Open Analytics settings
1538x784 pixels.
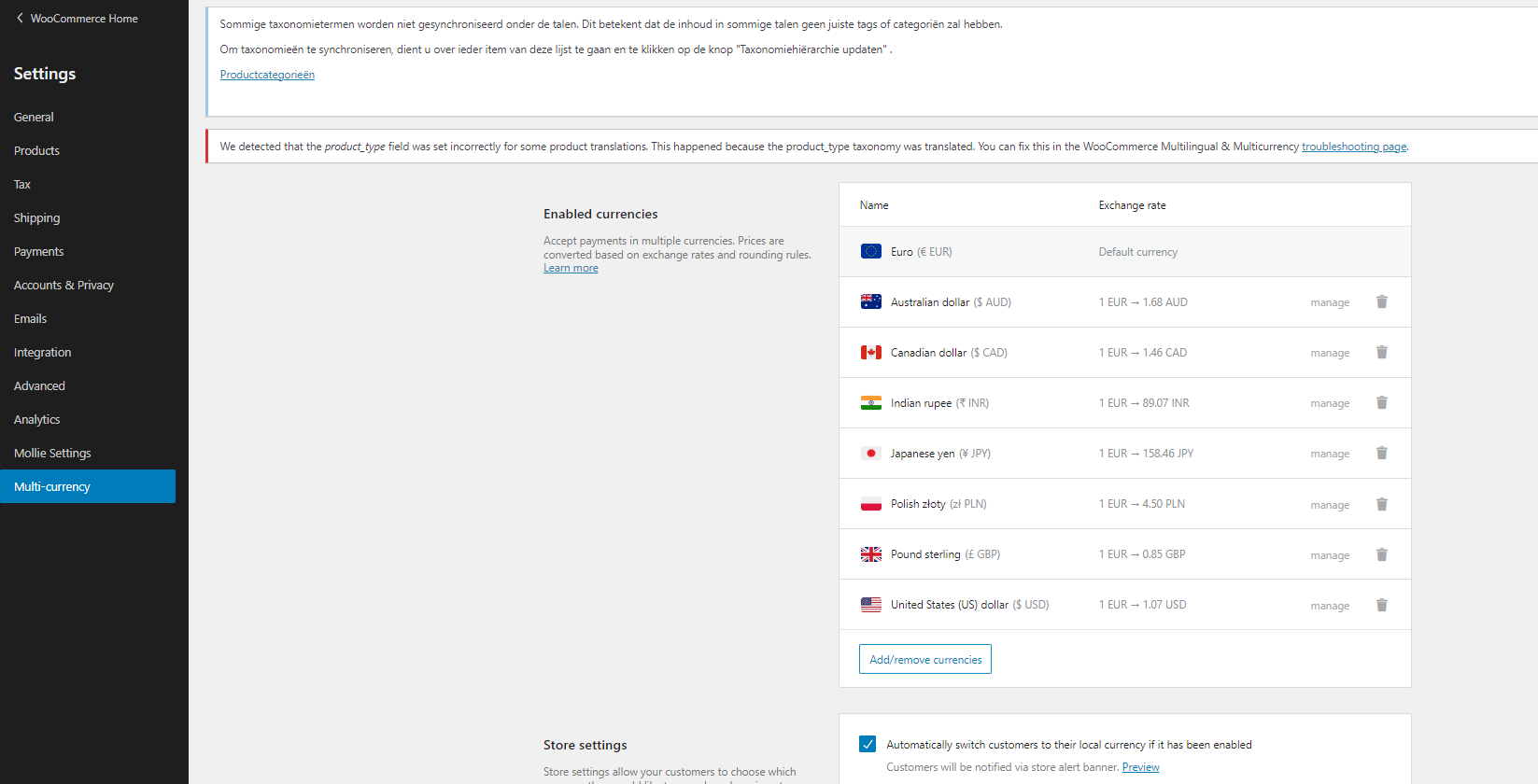coord(36,419)
